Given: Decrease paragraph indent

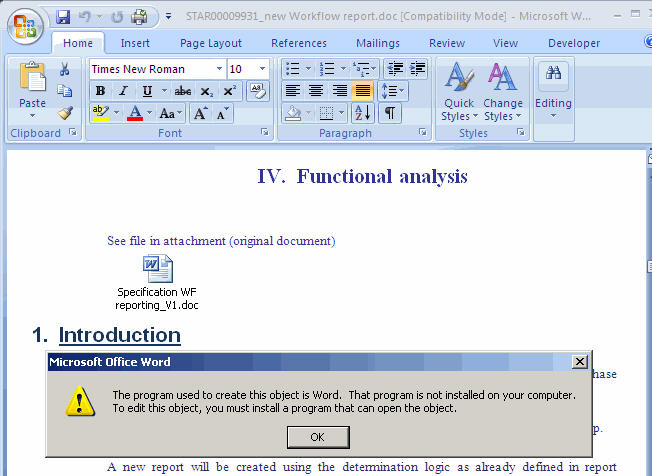Looking at the screenshot, I should coord(395,69).
